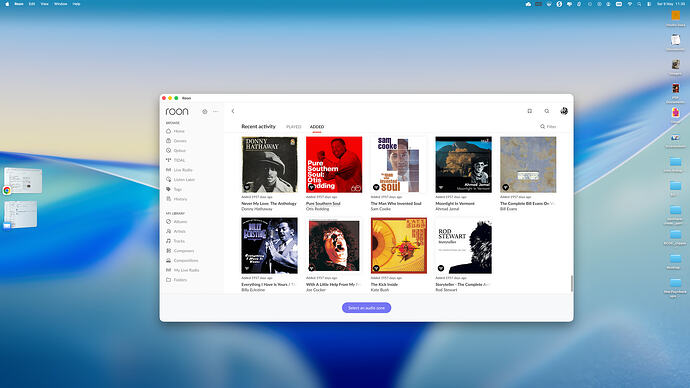Open Folders in My Library
The width and height of the screenshot is (690, 388).
(176, 280)
